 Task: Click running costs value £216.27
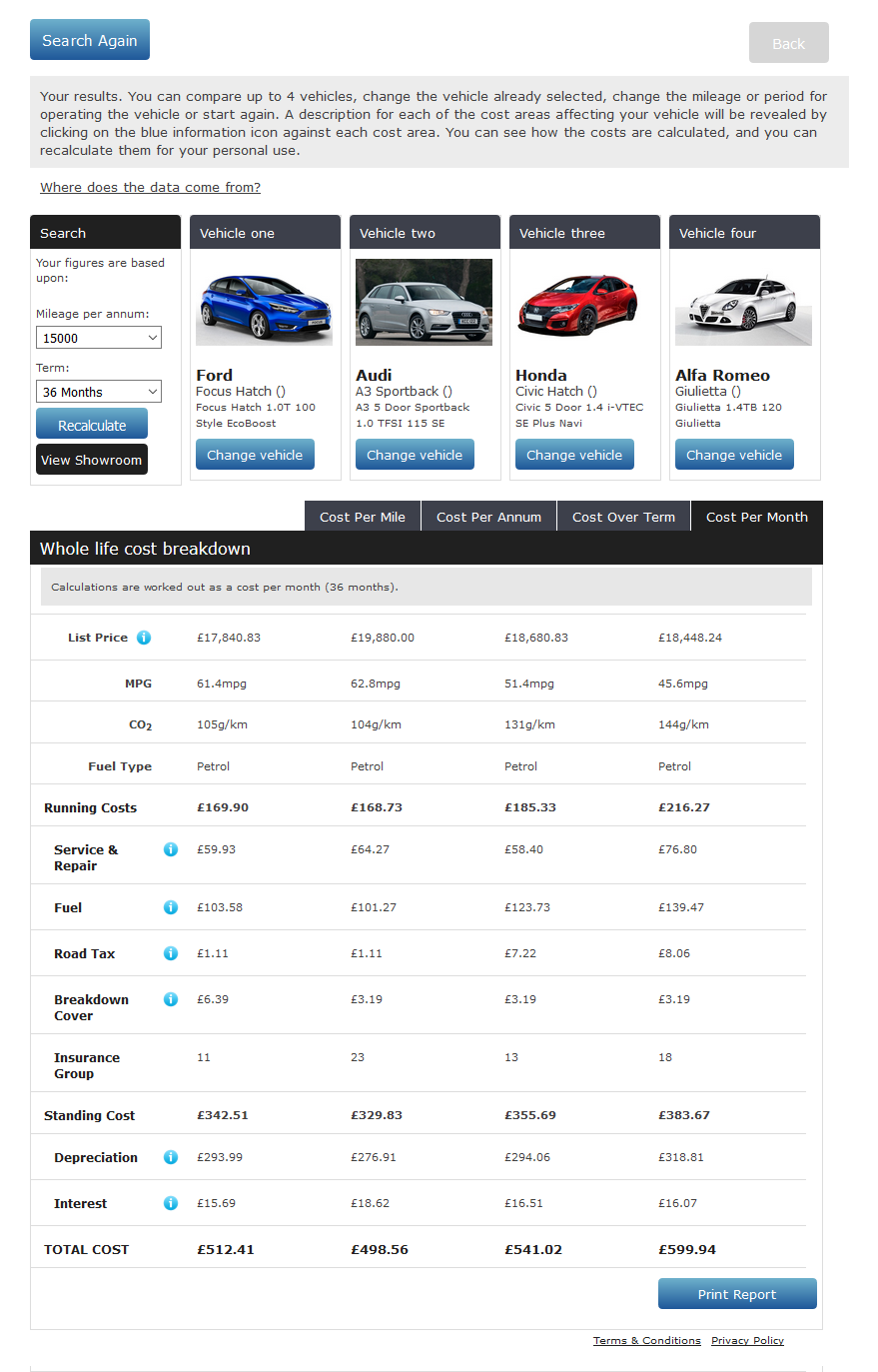click(684, 807)
